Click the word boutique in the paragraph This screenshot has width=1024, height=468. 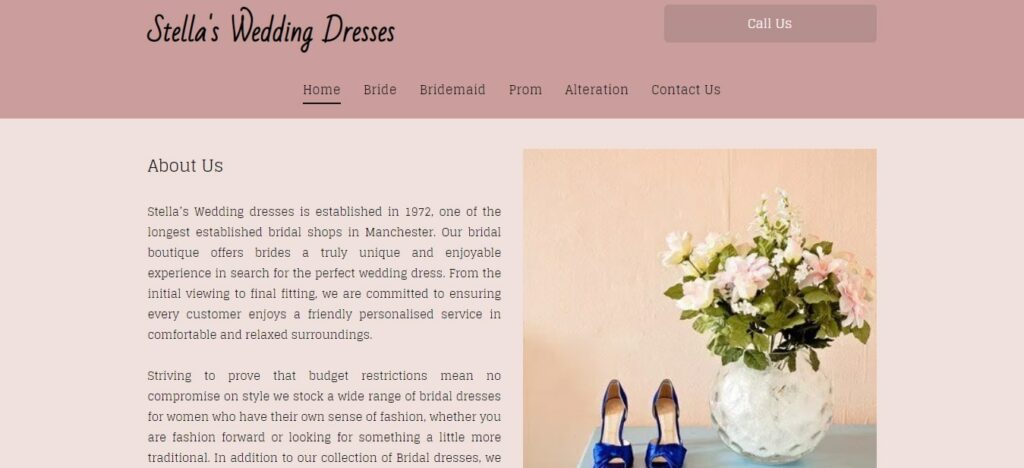click(x=173, y=253)
